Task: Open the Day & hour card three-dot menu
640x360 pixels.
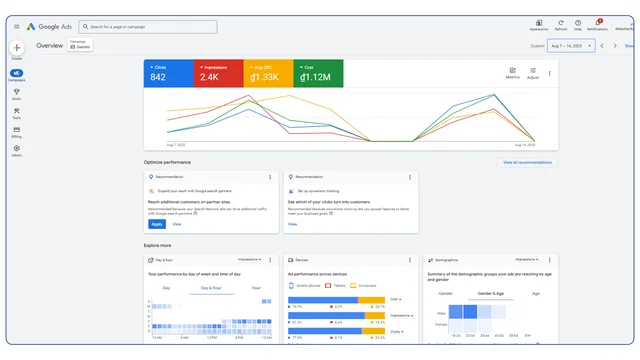Action: coord(270,260)
